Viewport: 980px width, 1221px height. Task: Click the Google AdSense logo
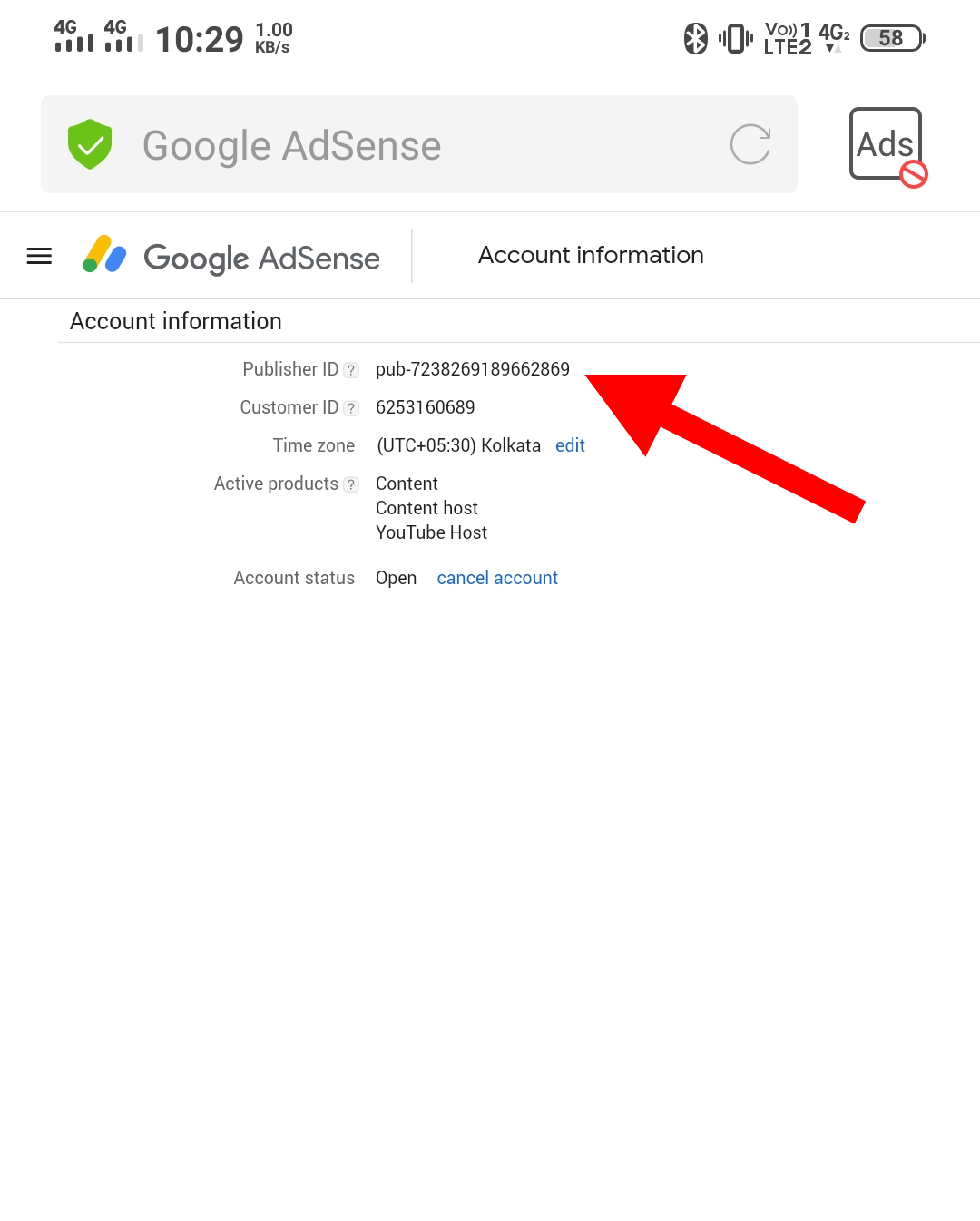[x=231, y=257]
